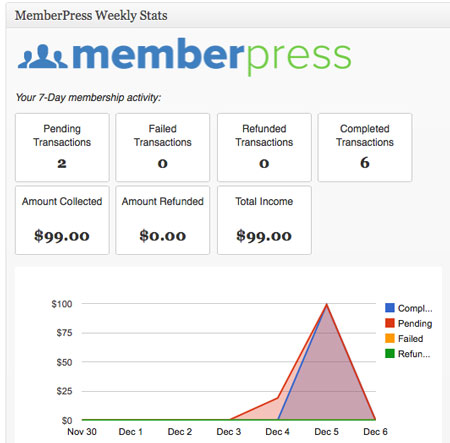The width and height of the screenshot is (450, 443).
Task: Select the Completed Transactions stat box
Action: (365, 148)
